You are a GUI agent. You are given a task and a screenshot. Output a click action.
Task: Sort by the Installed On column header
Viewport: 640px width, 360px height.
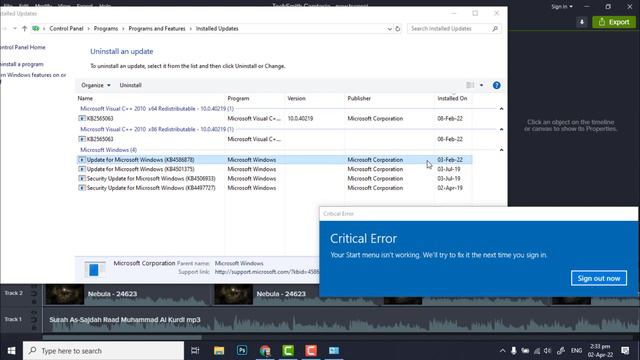click(453, 98)
